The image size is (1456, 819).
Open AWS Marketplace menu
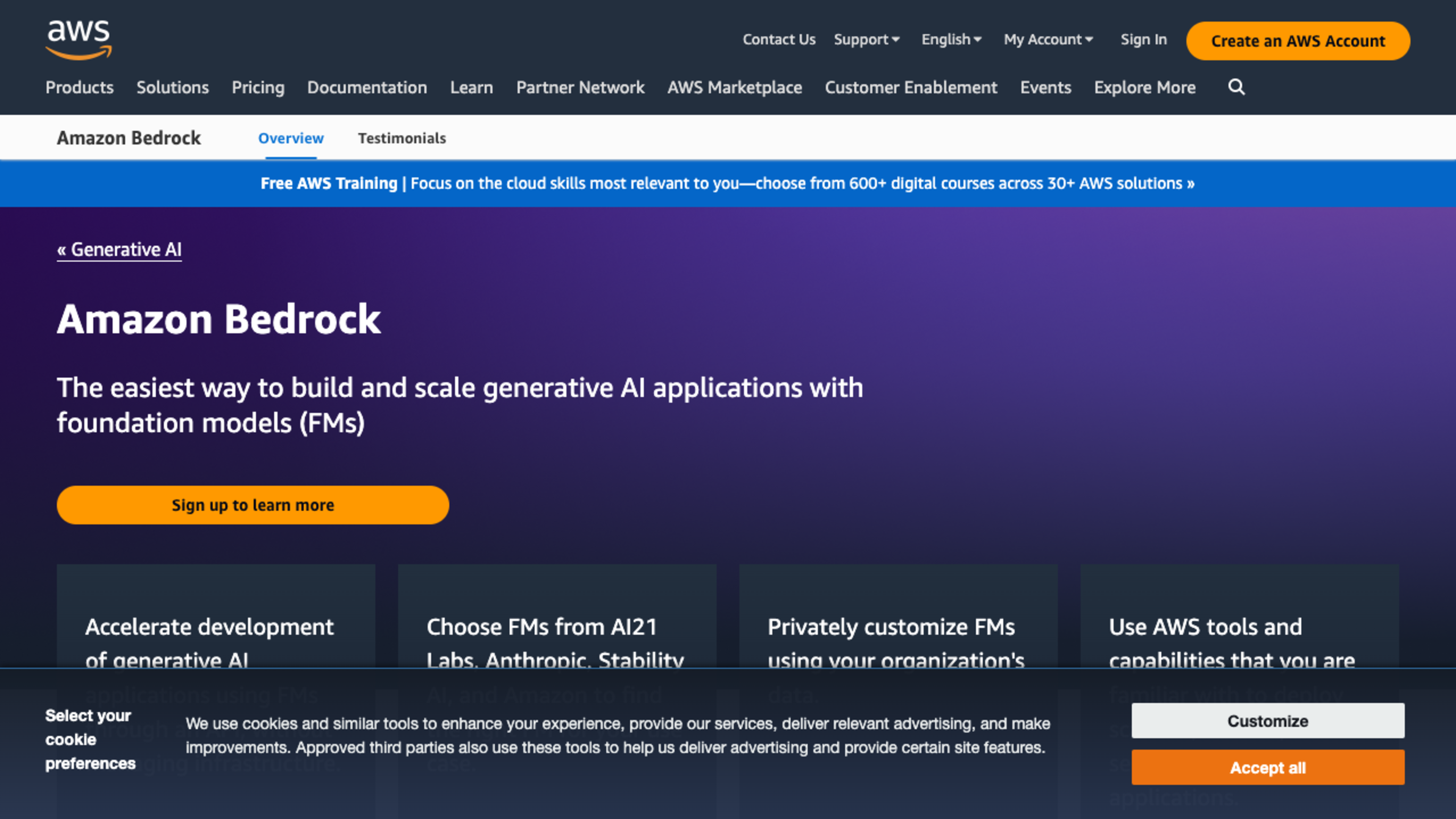coord(734,88)
